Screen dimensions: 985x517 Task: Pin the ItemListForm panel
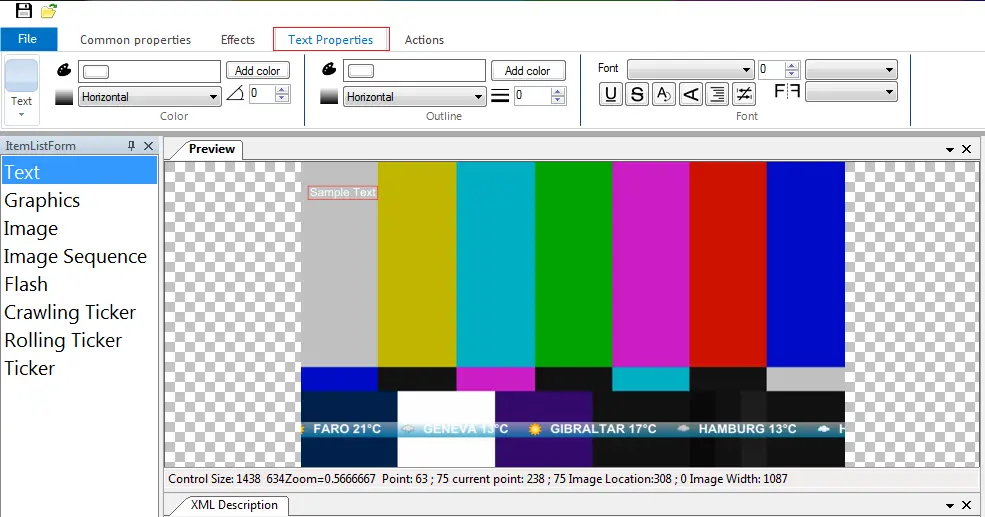(131, 146)
